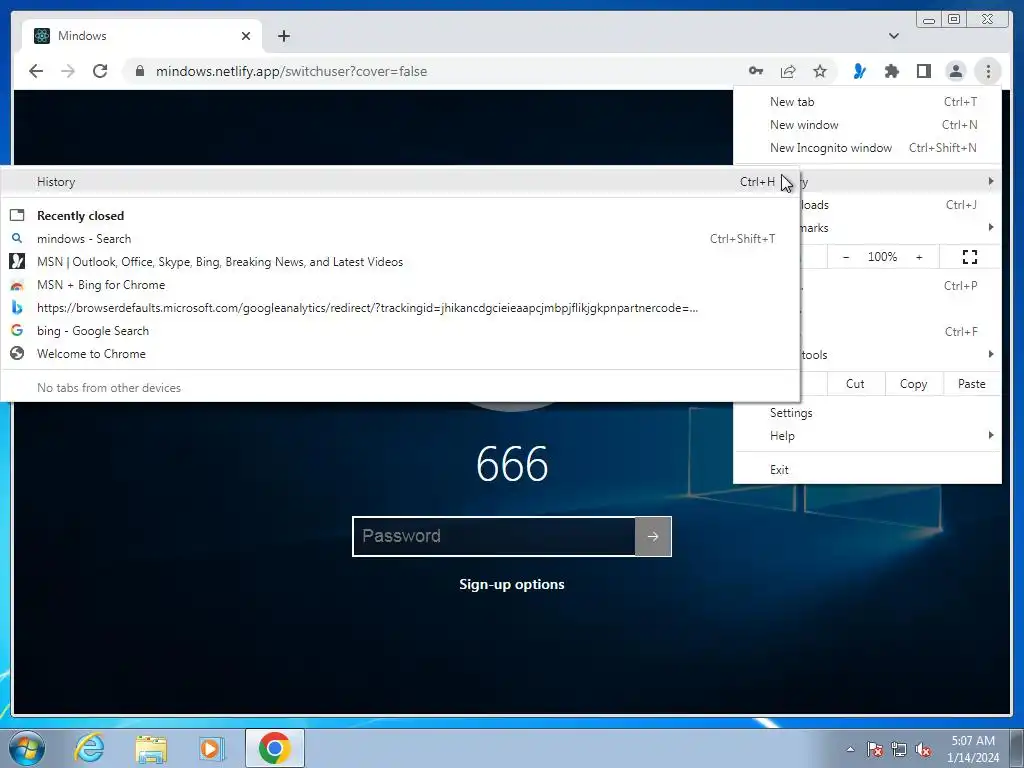The height and width of the screenshot is (768, 1024).
Task: Open the network tray icon
Action: (899, 749)
